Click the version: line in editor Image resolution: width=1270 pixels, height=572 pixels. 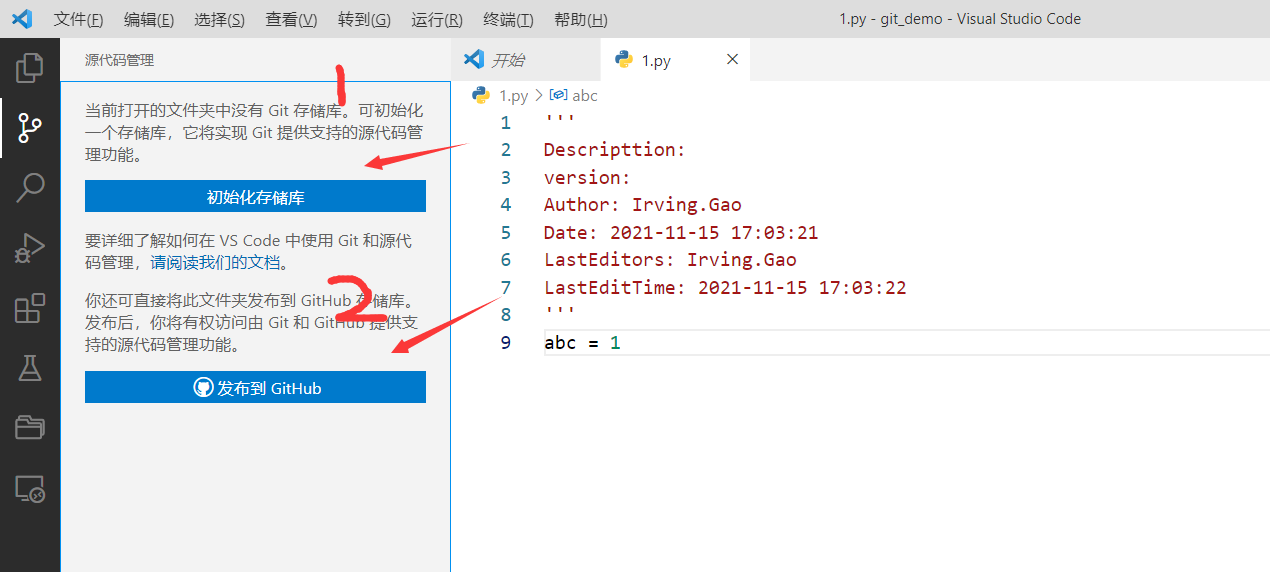587,178
